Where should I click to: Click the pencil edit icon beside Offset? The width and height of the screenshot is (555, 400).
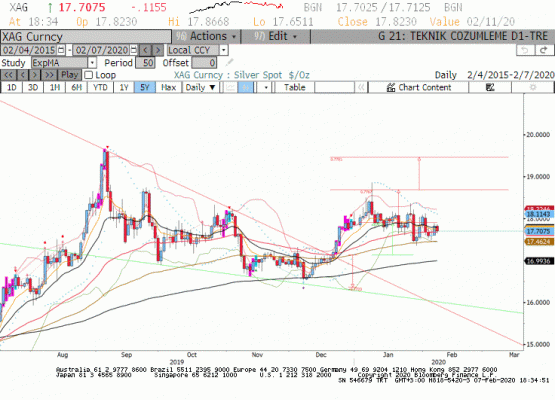pyautogui.click(x=229, y=63)
